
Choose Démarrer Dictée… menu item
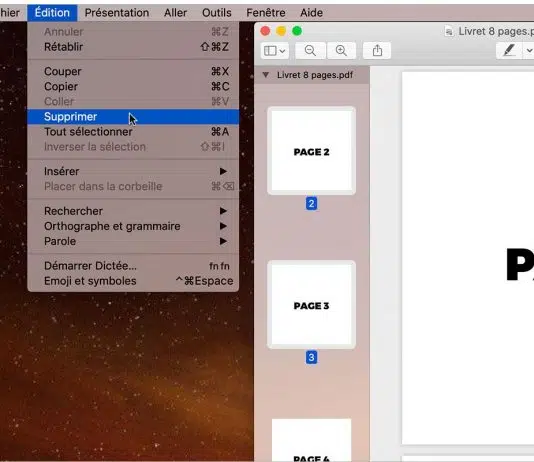coord(133,266)
